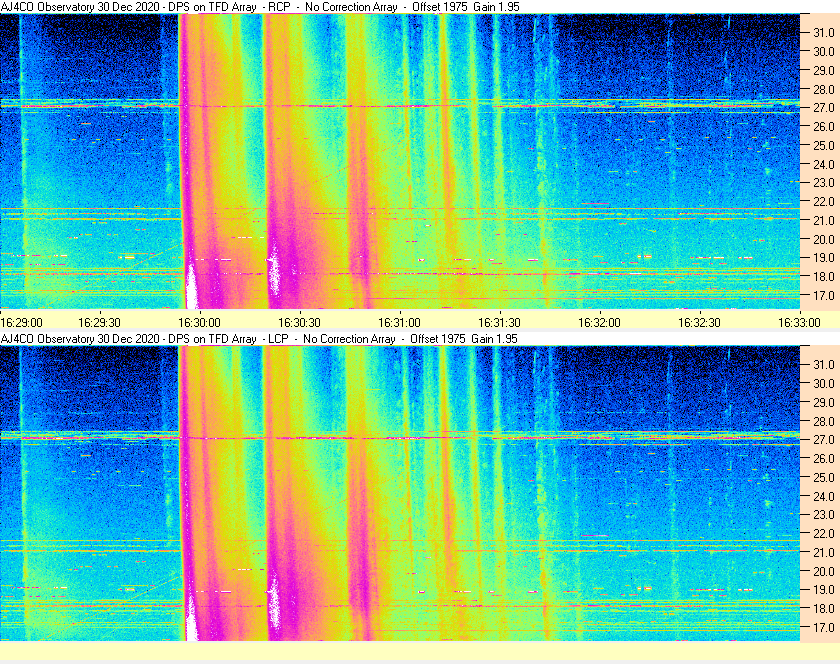This screenshot has height=664, width=840.
Task: Click the LCP spectrogram title text
Action: pos(259,339)
